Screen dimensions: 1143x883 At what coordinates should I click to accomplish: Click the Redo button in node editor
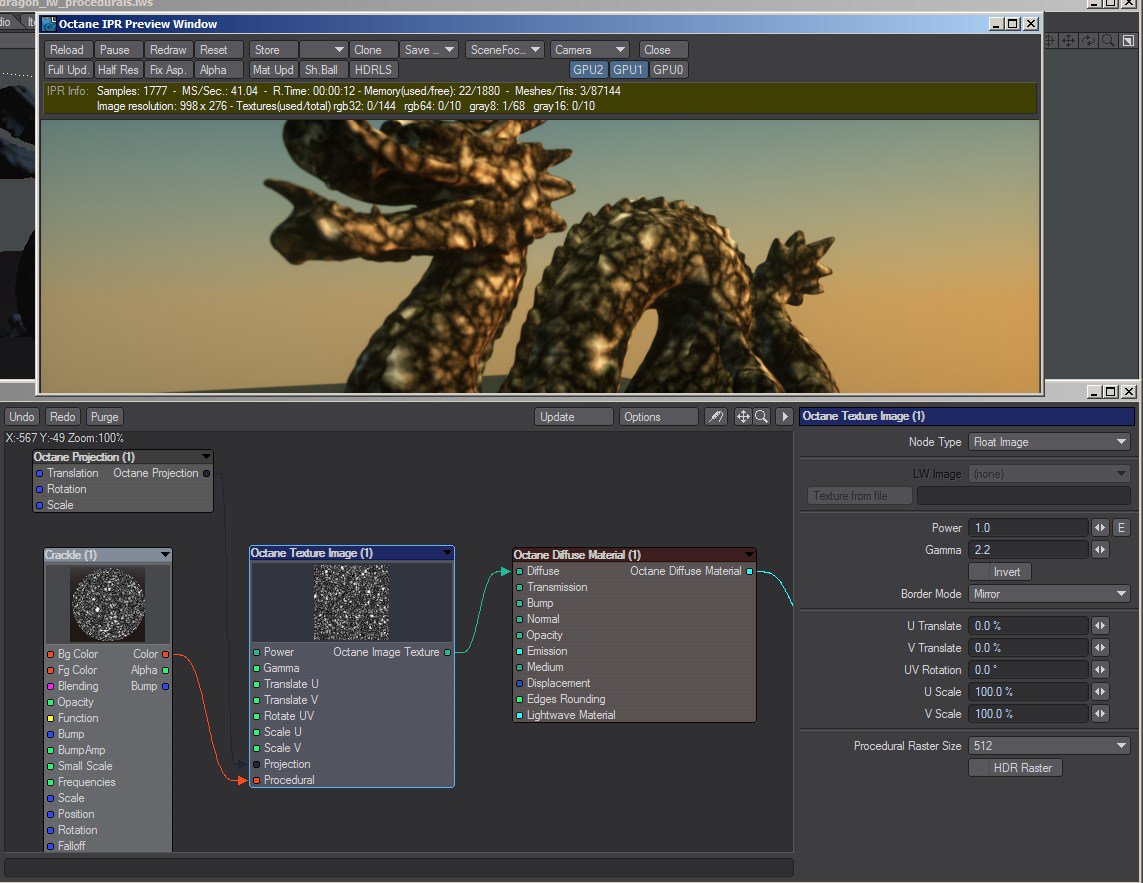[62, 416]
